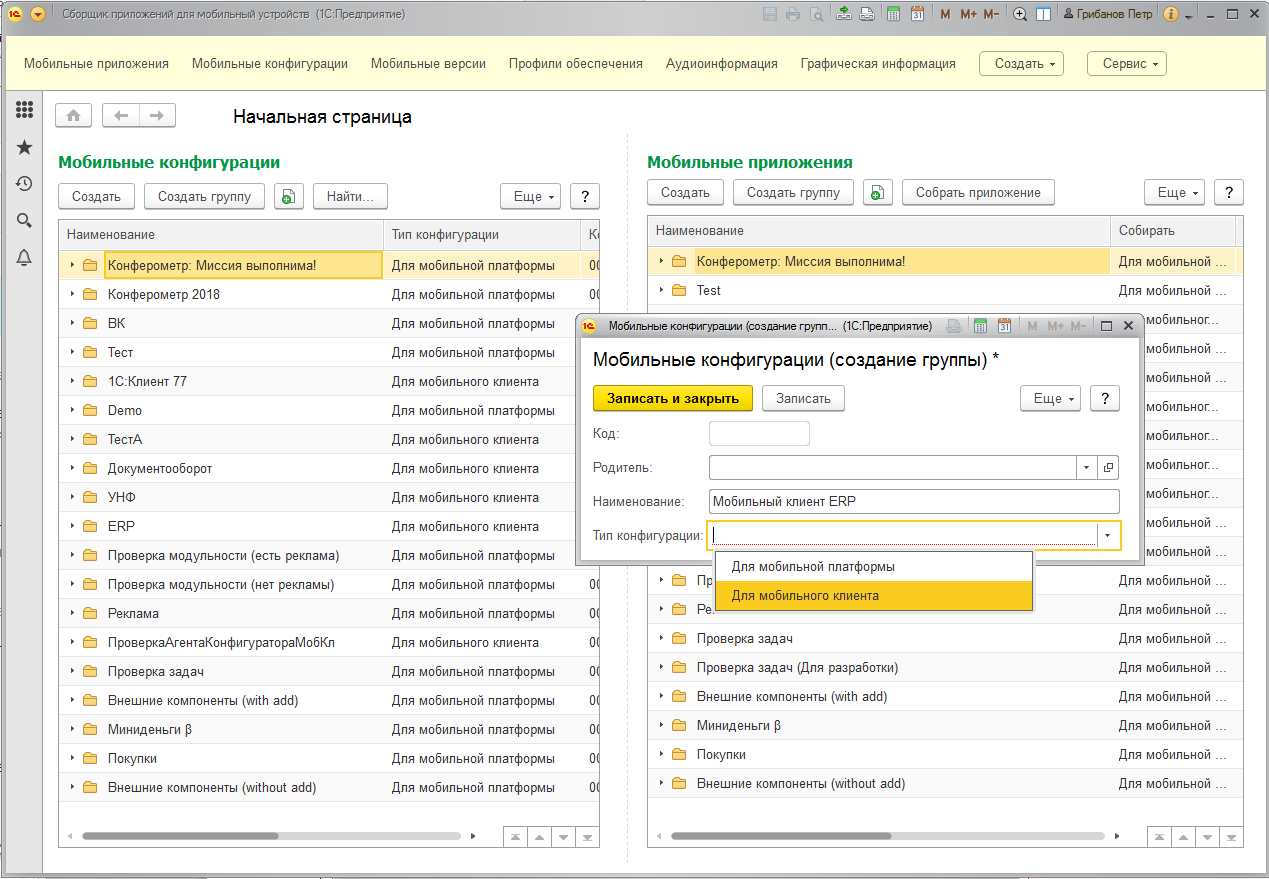The image size is (1269, 879).
Task: Click the Home page icon button
Action: (x=73, y=116)
